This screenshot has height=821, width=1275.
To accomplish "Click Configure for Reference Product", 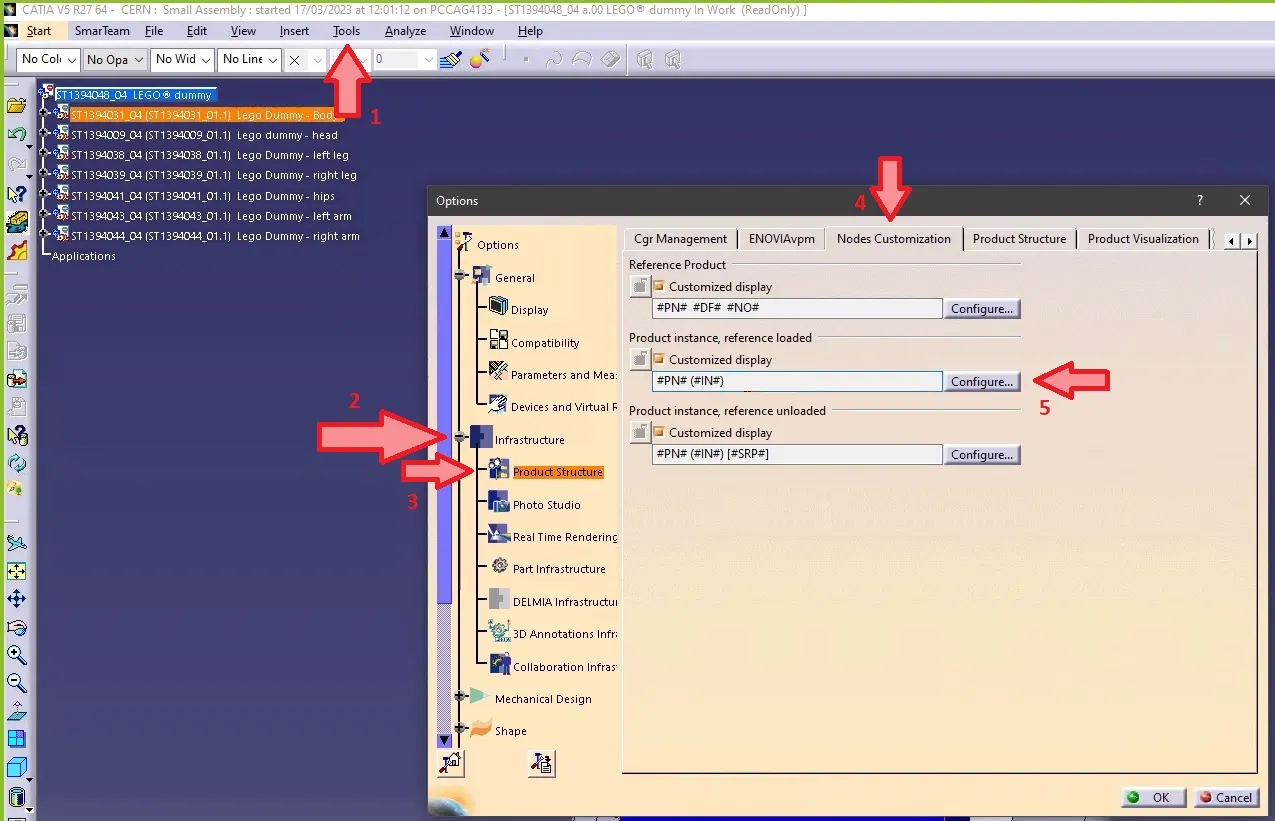I will 982,309.
